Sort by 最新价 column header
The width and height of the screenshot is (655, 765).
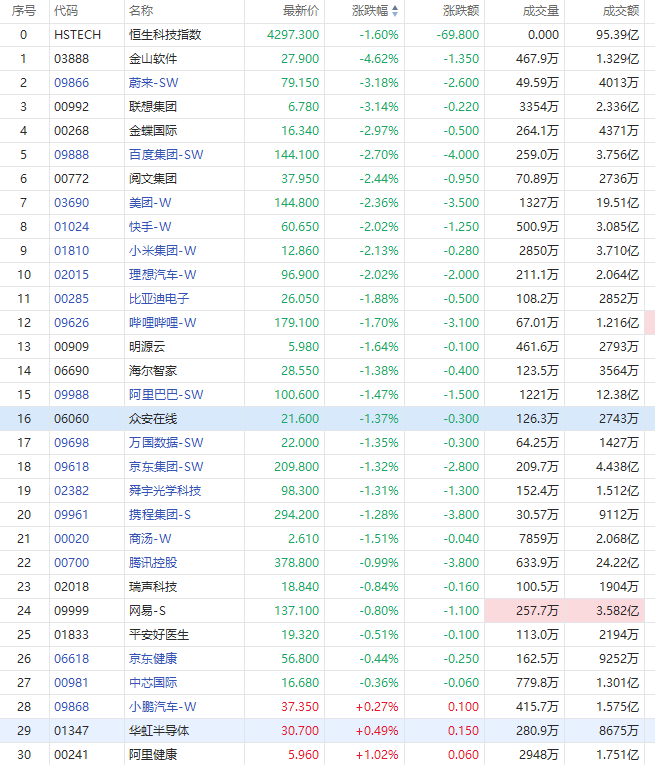point(301,11)
